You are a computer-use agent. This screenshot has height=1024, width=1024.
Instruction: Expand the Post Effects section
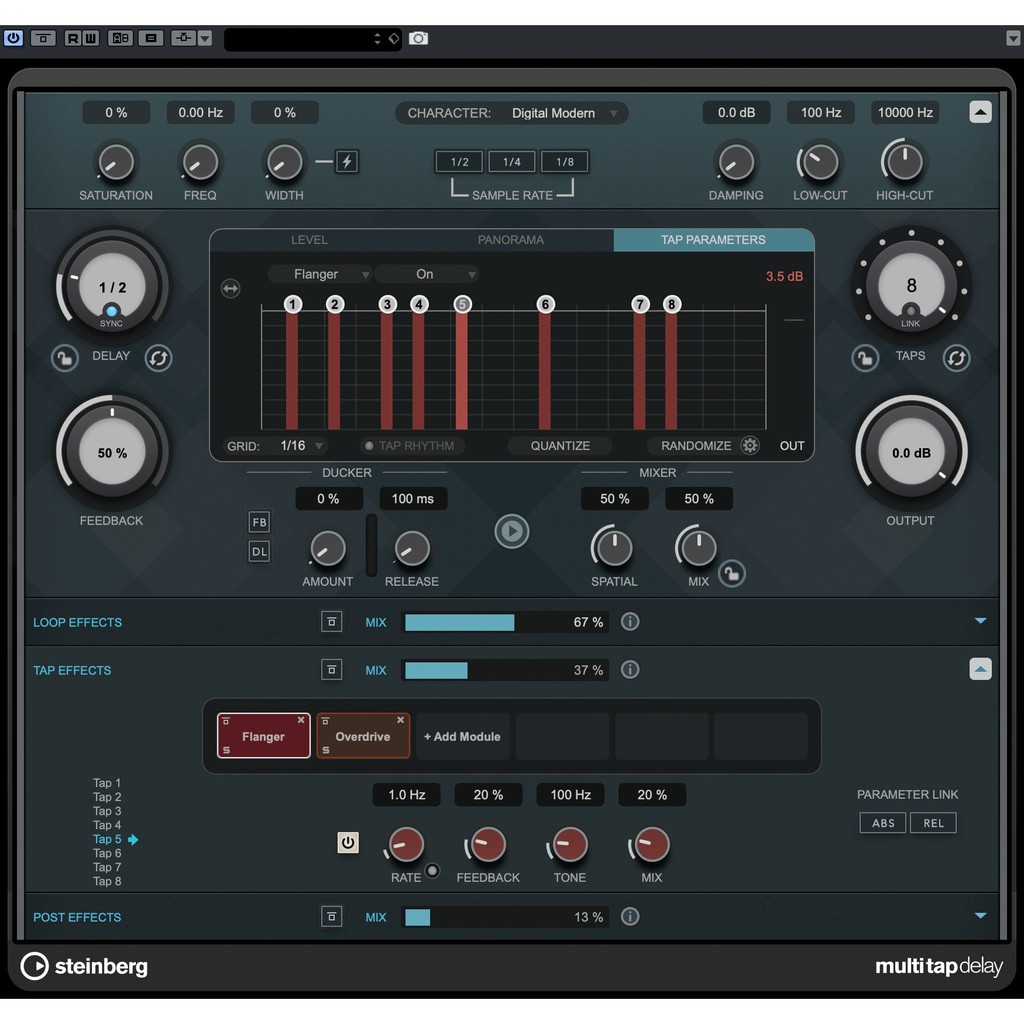pyautogui.click(x=980, y=916)
